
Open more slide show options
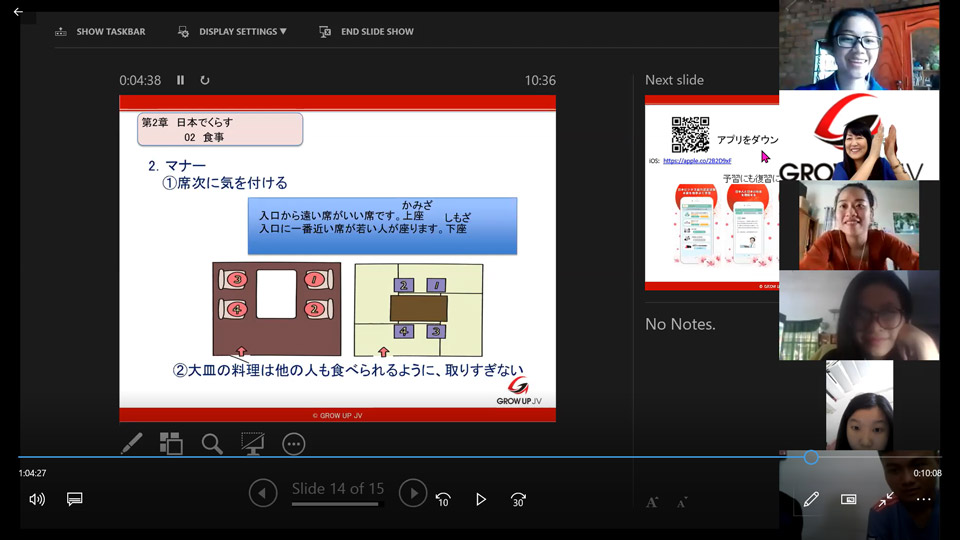(293, 444)
